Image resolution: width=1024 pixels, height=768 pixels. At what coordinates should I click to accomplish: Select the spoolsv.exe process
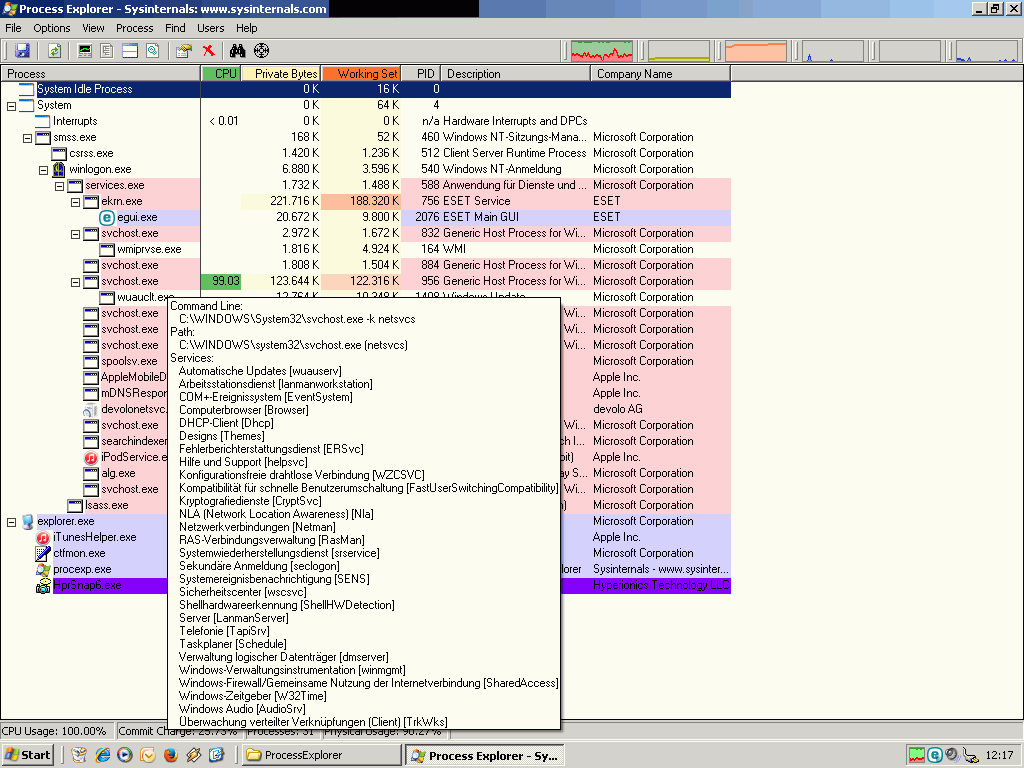click(x=129, y=361)
